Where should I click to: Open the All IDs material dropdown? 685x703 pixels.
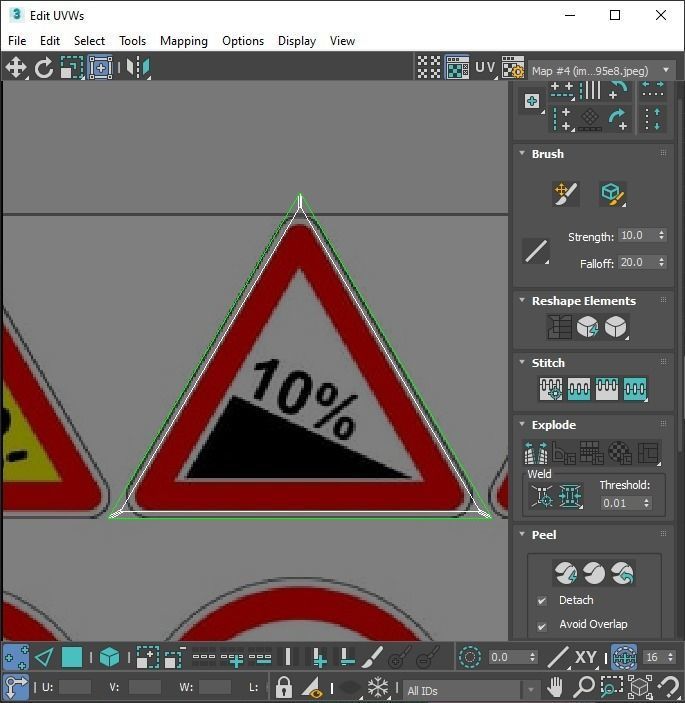coord(472,690)
